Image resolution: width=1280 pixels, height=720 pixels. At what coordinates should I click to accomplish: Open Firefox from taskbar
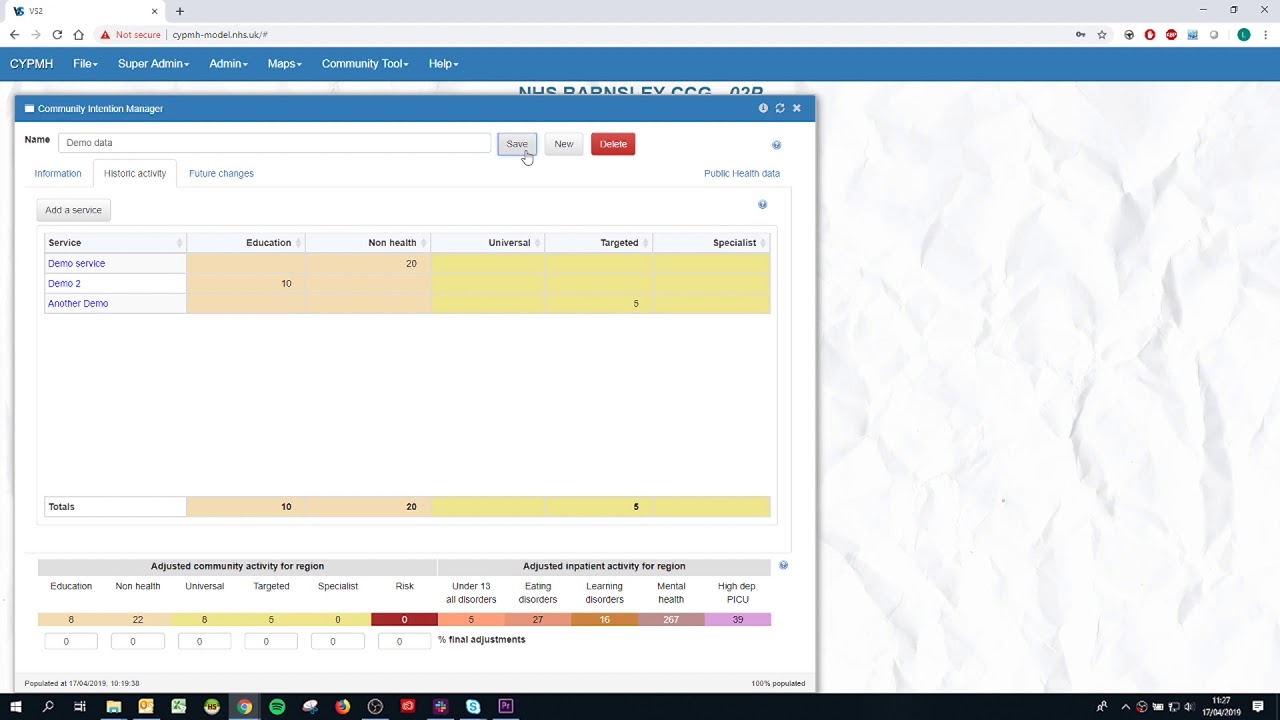click(x=343, y=706)
